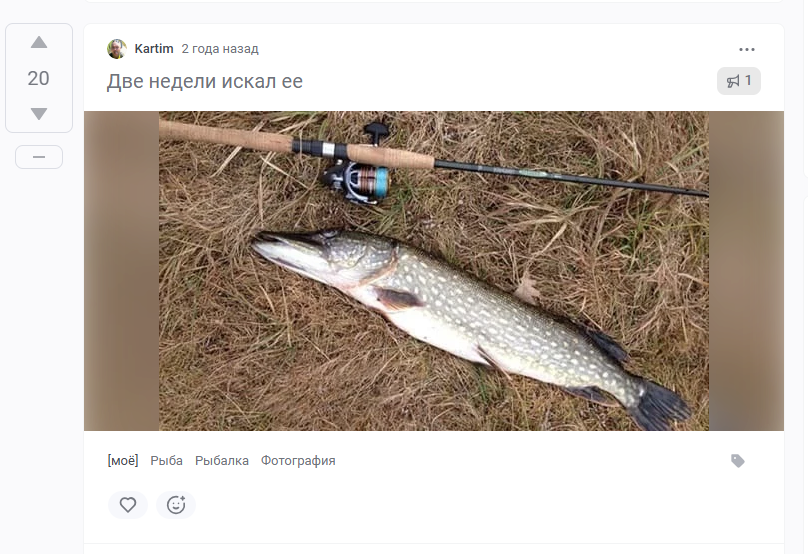Open the "Фотография" tag
This screenshot has height=554, width=808.
pos(298,461)
